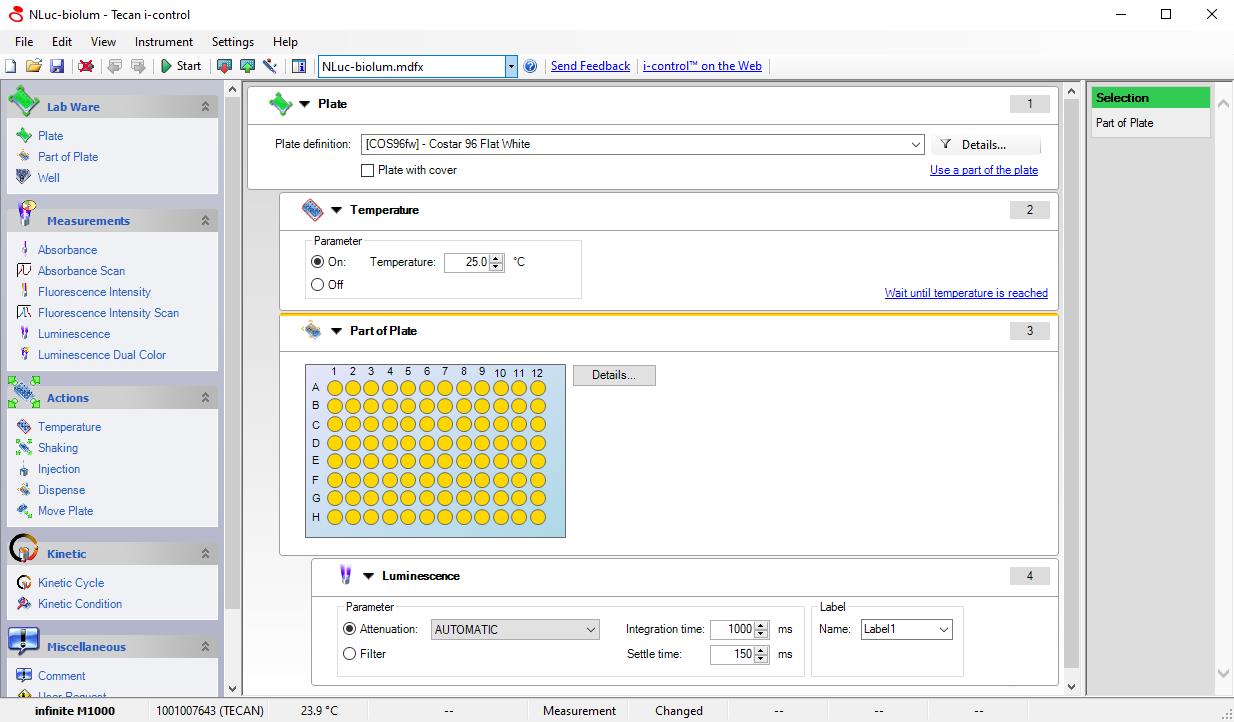Screen dimensions: 1234x722
Task: Choose Well in the Lab Ware panel
Action: click(49, 178)
